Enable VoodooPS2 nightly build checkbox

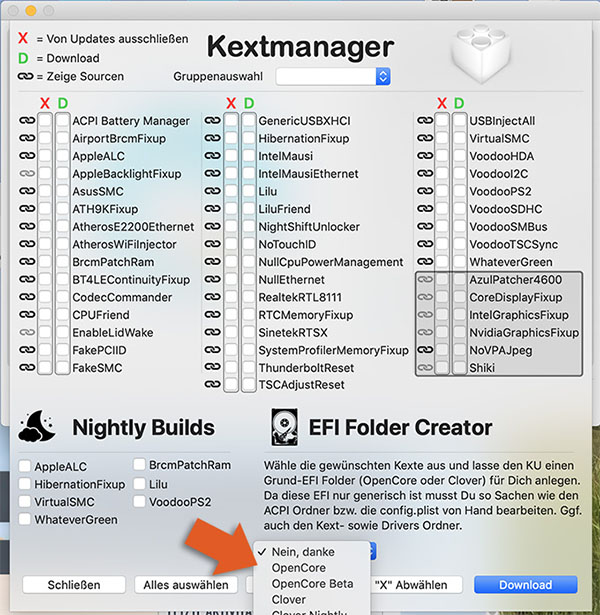point(139,502)
